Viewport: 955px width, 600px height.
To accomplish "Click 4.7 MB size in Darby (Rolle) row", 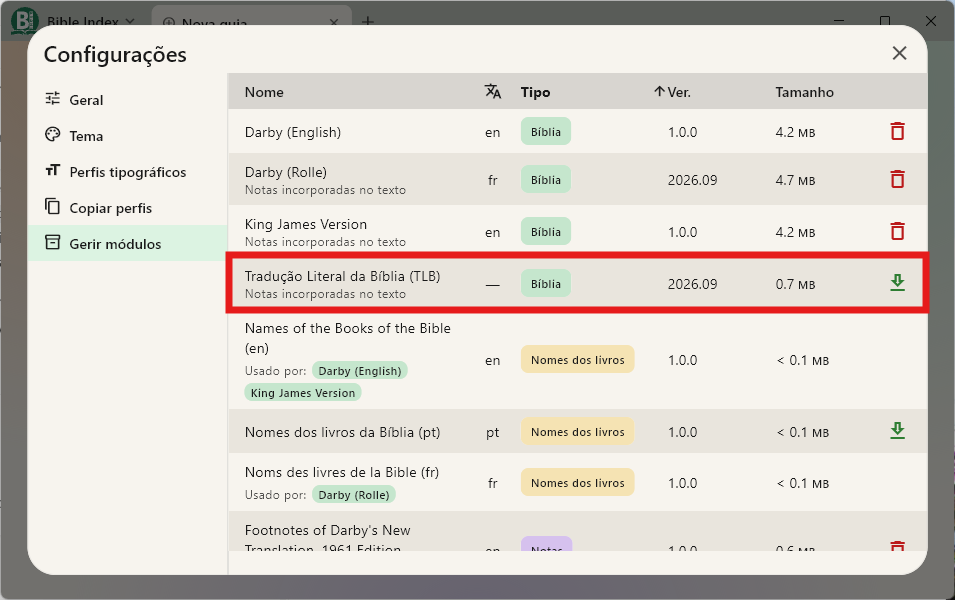I will point(795,180).
